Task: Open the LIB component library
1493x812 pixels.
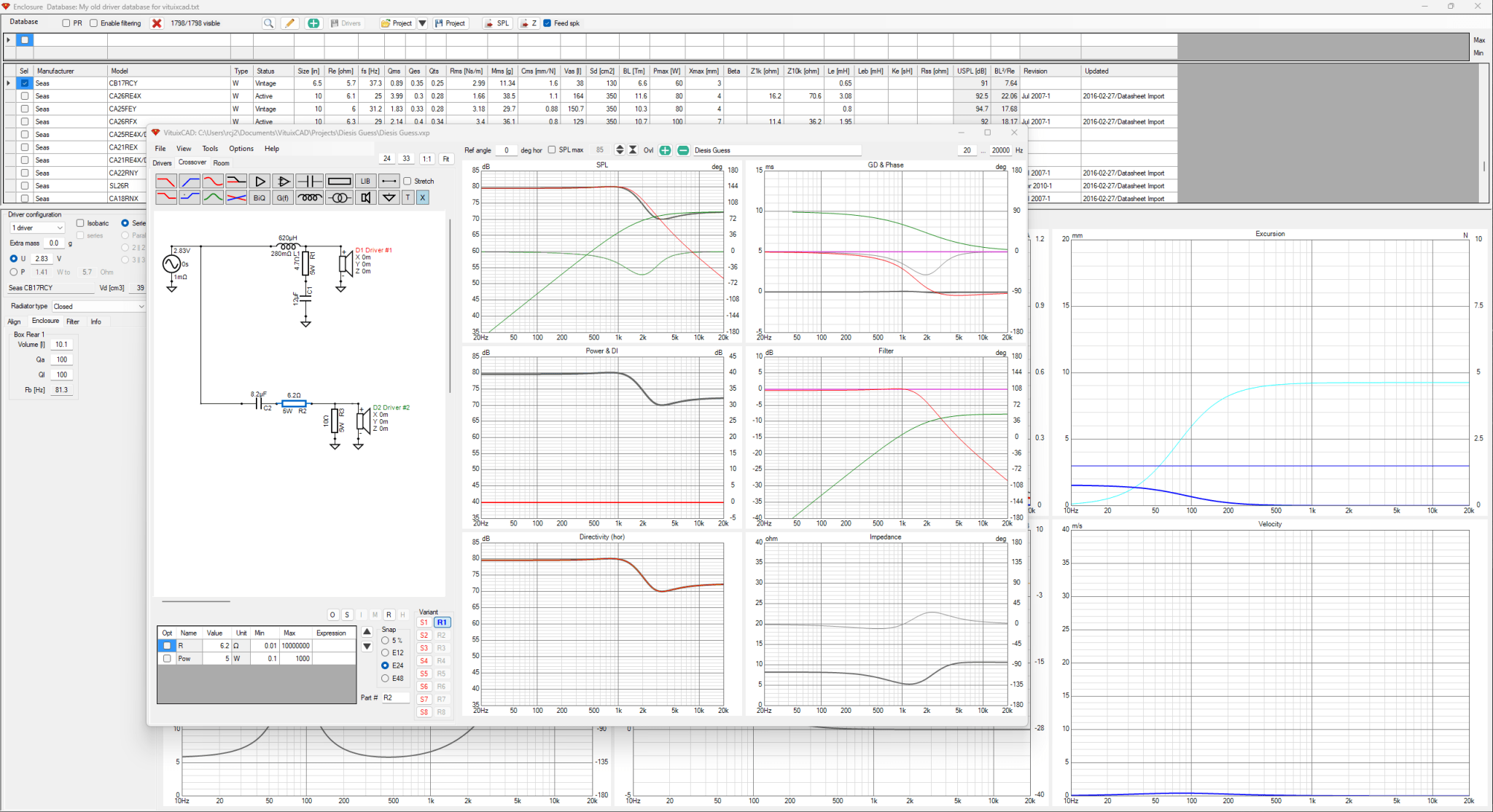Action: [365, 181]
